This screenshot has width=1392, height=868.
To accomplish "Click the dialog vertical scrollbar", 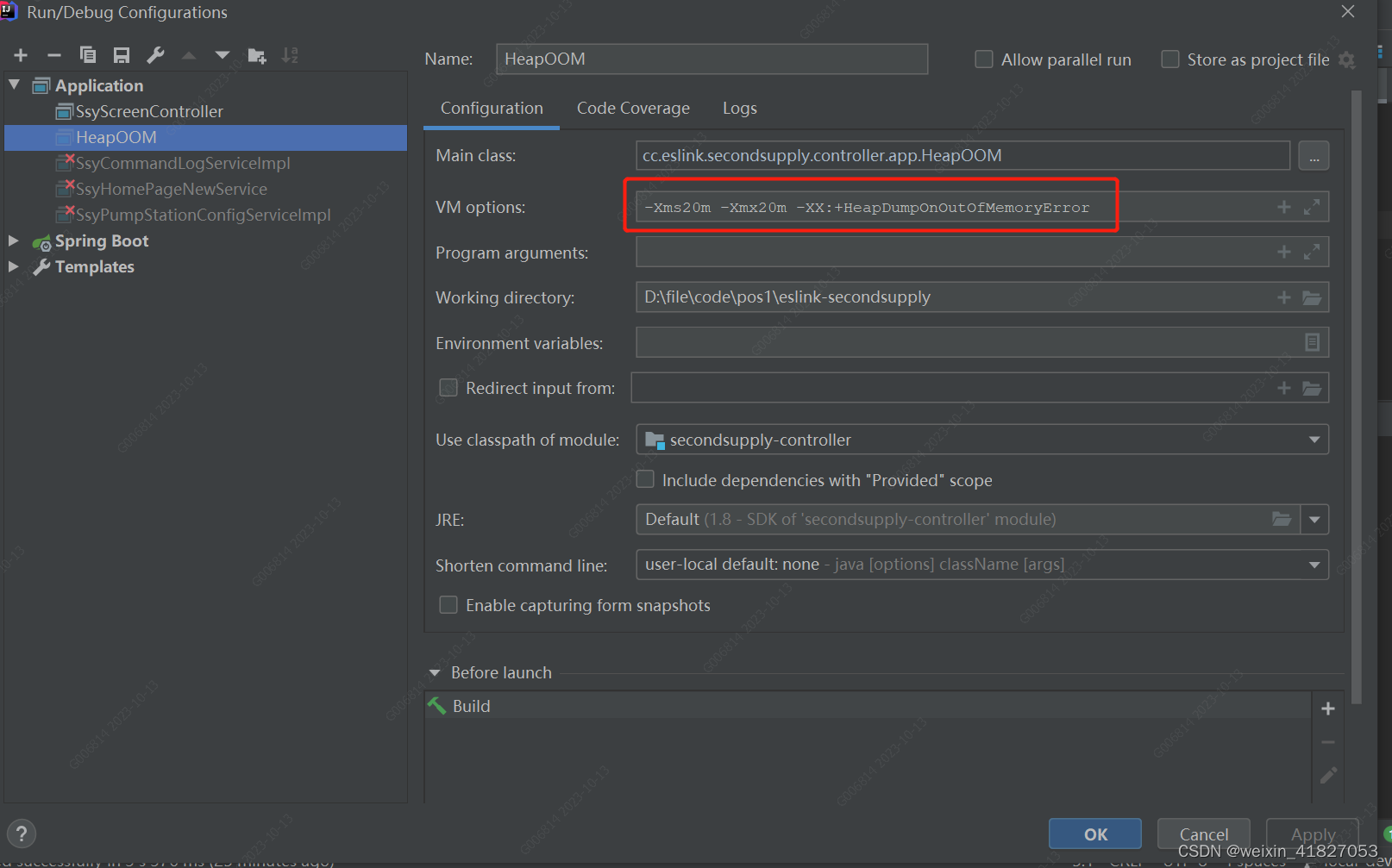I will (x=1357, y=397).
